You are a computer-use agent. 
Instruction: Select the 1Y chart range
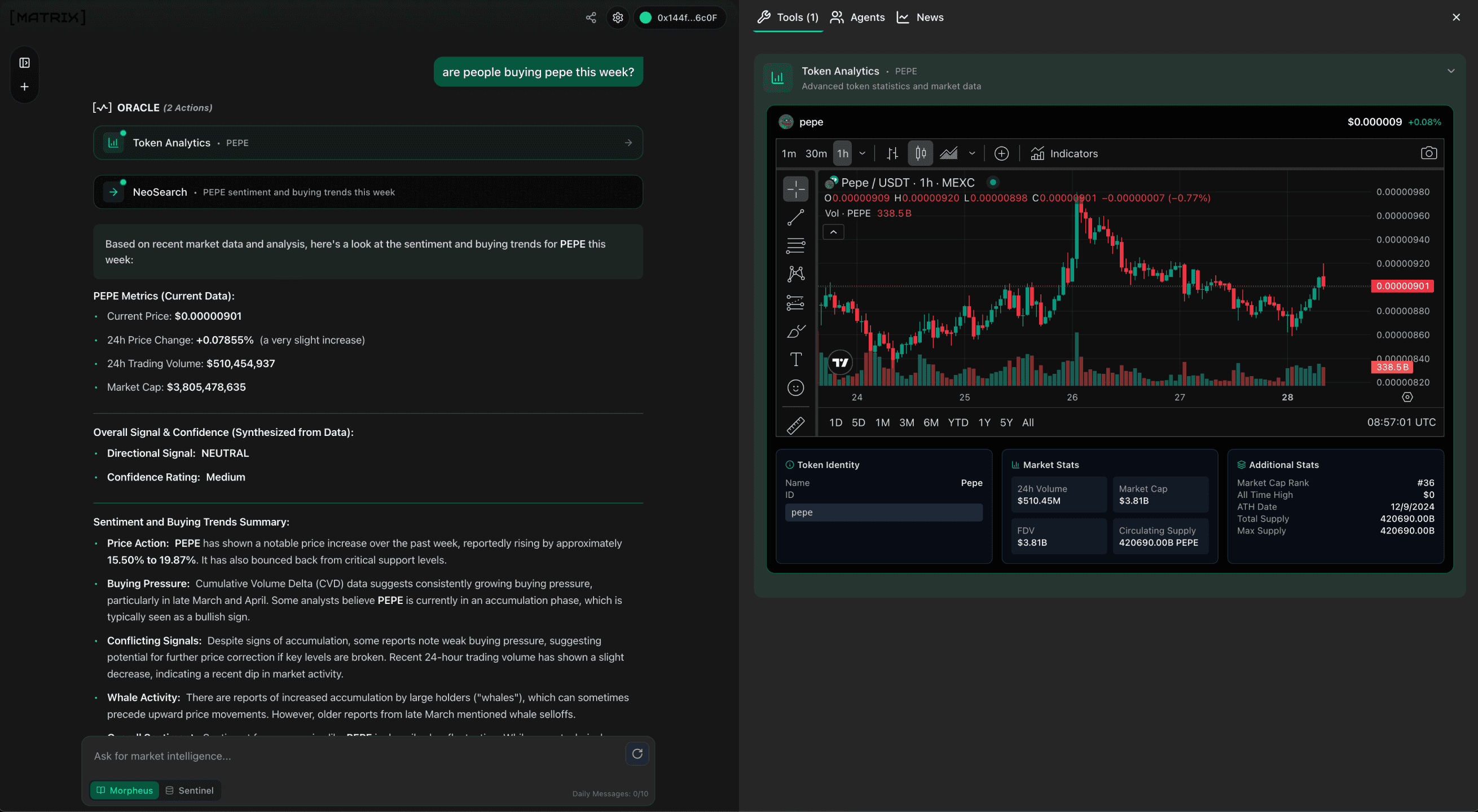(x=984, y=422)
